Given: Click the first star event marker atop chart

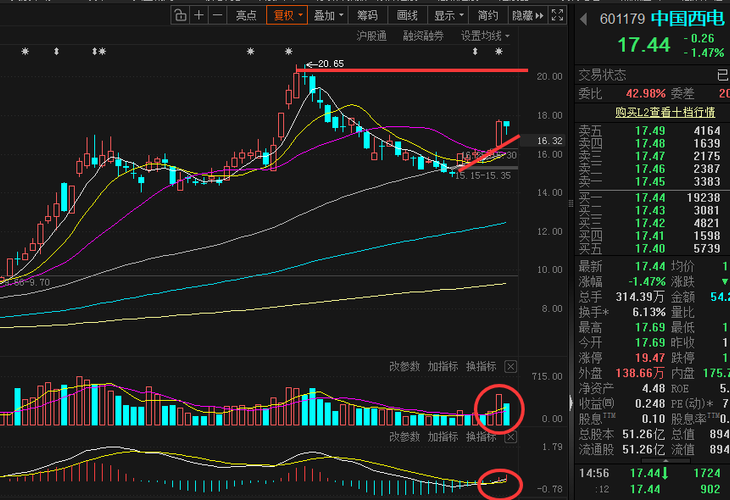Looking at the screenshot, I should 25,51.
